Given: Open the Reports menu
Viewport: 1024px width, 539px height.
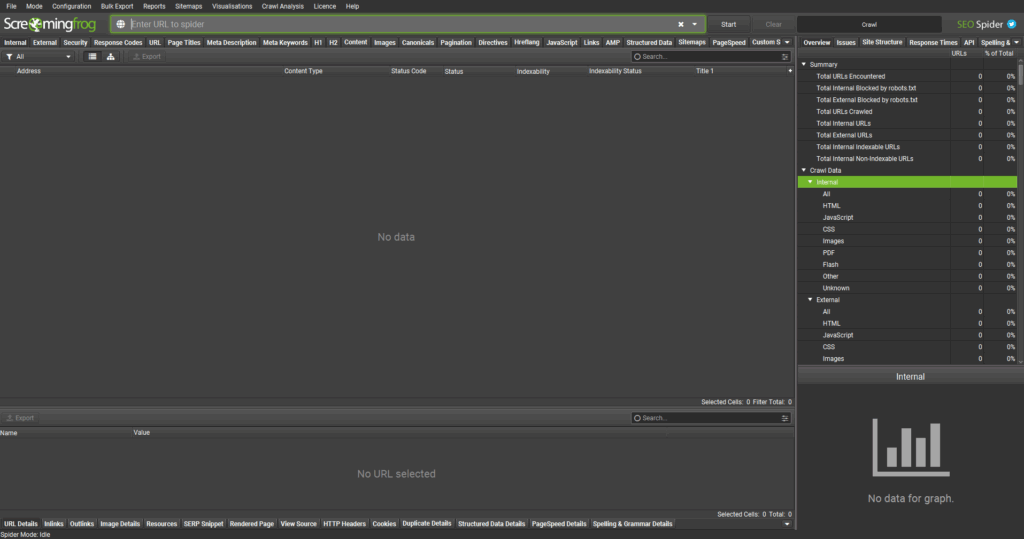Looking at the screenshot, I should (154, 6).
